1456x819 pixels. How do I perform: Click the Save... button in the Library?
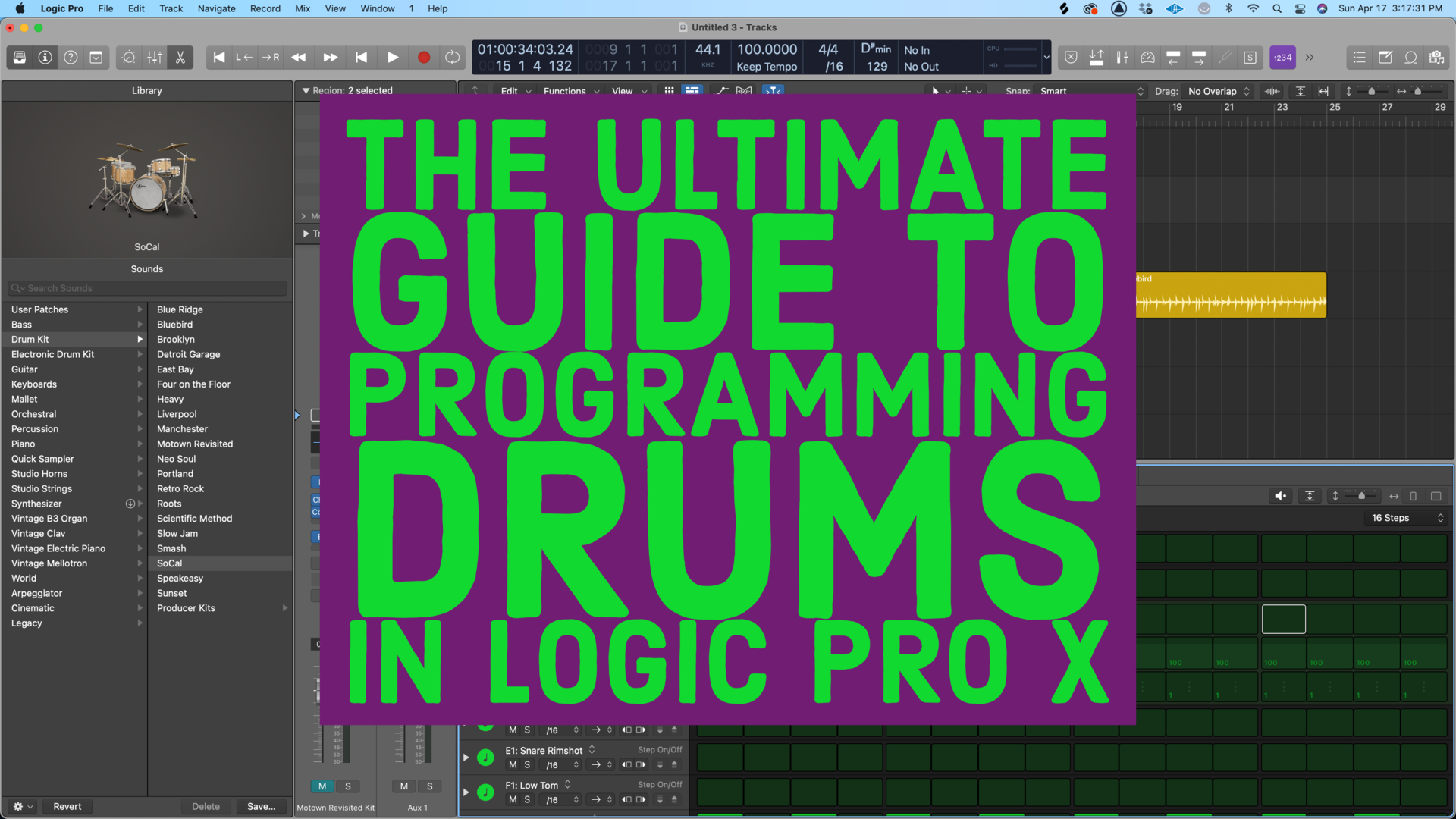click(261, 806)
